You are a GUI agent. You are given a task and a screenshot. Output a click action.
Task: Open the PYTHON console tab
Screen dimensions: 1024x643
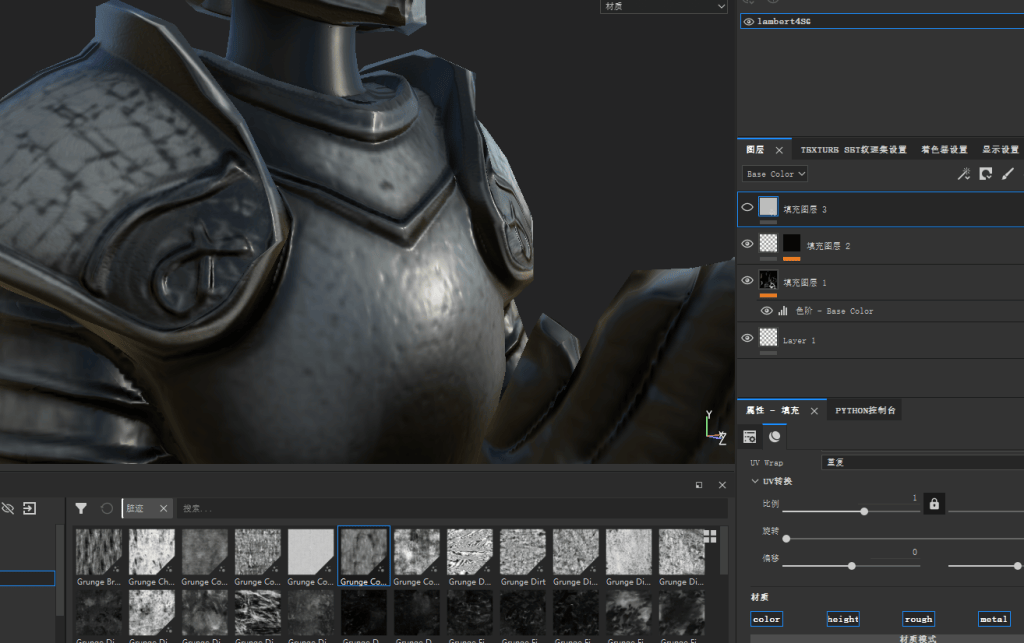(865, 410)
